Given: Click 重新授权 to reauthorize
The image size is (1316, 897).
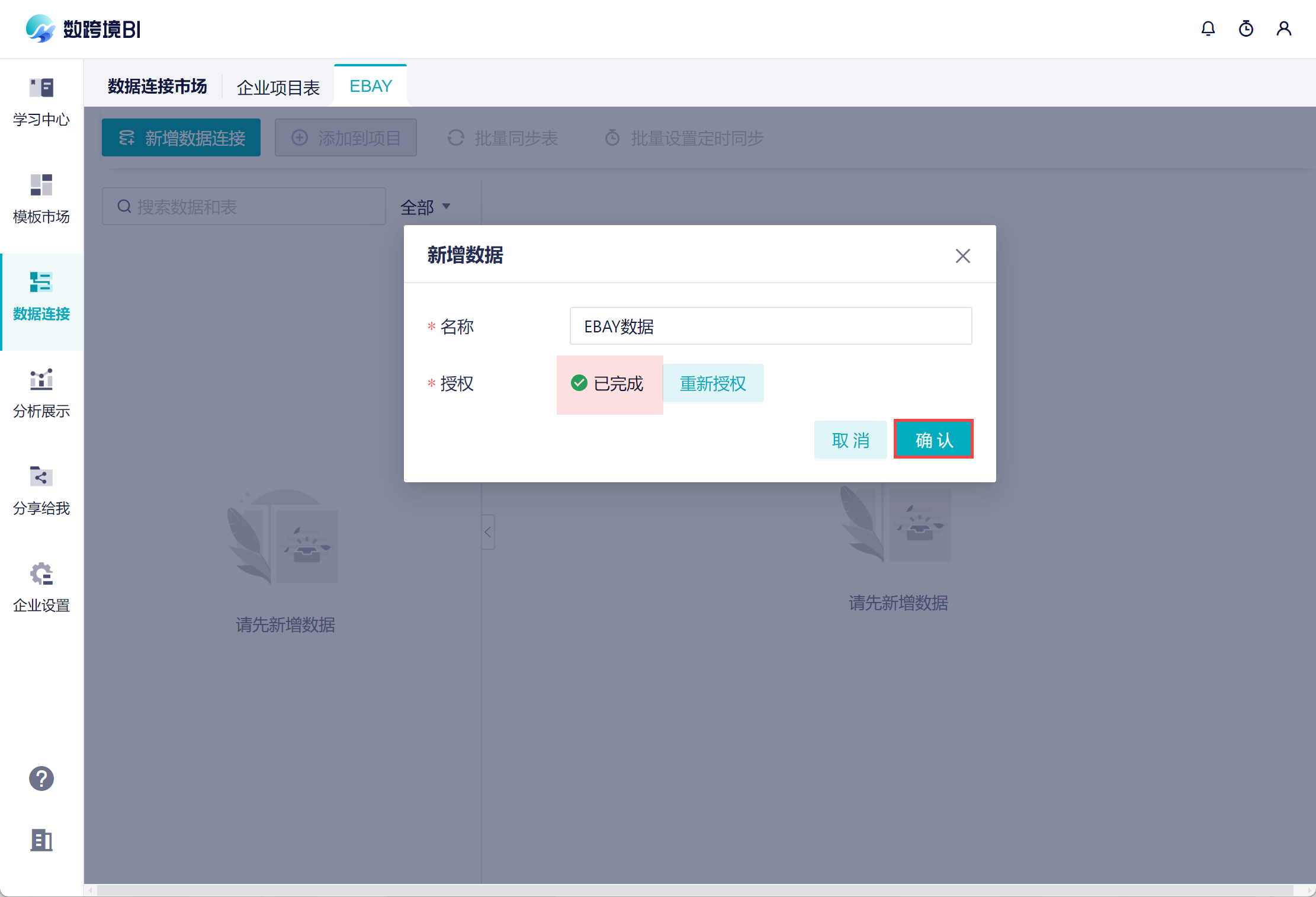Looking at the screenshot, I should [x=712, y=383].
